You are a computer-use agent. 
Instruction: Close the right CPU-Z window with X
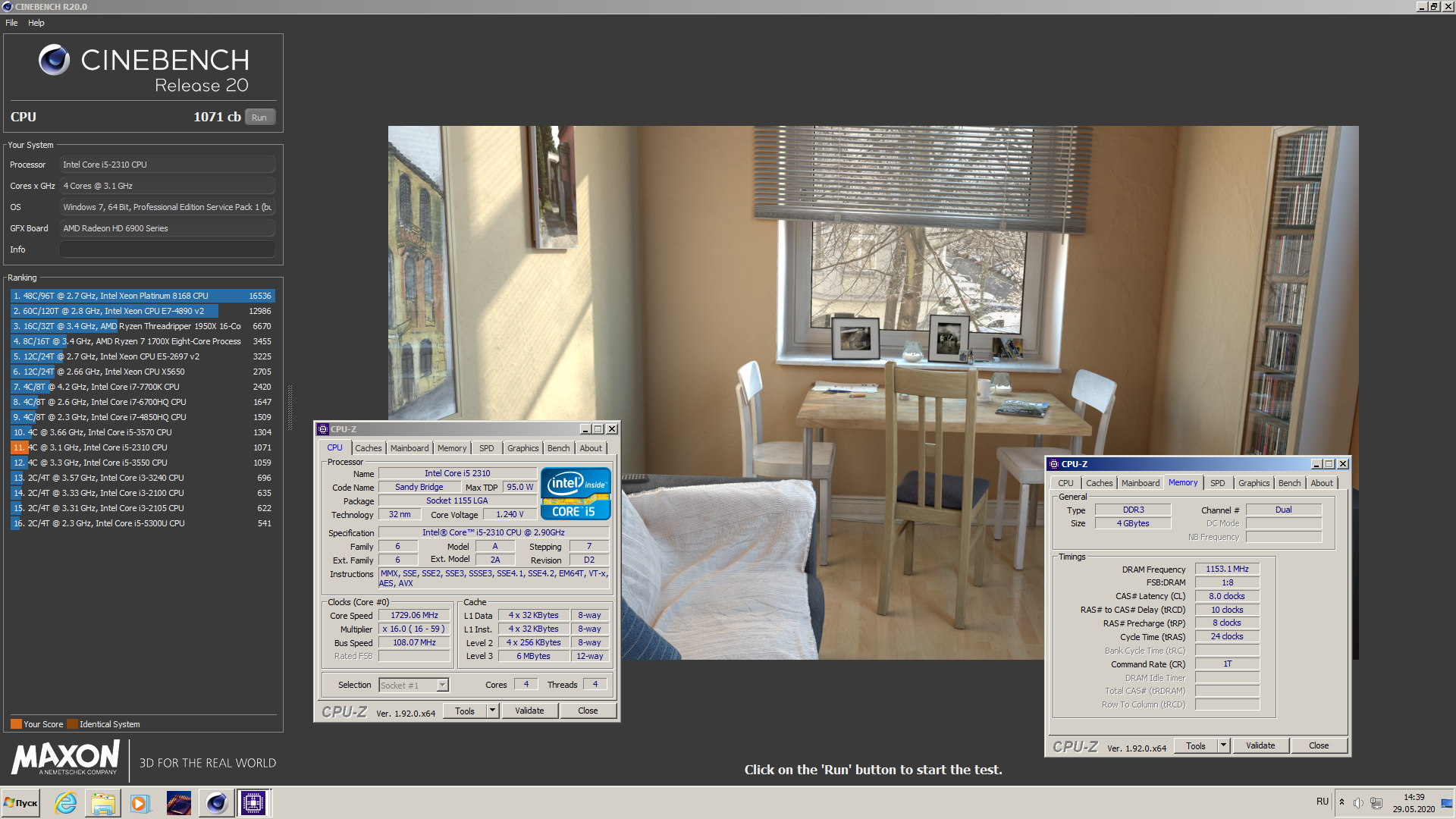(1343, 464)
